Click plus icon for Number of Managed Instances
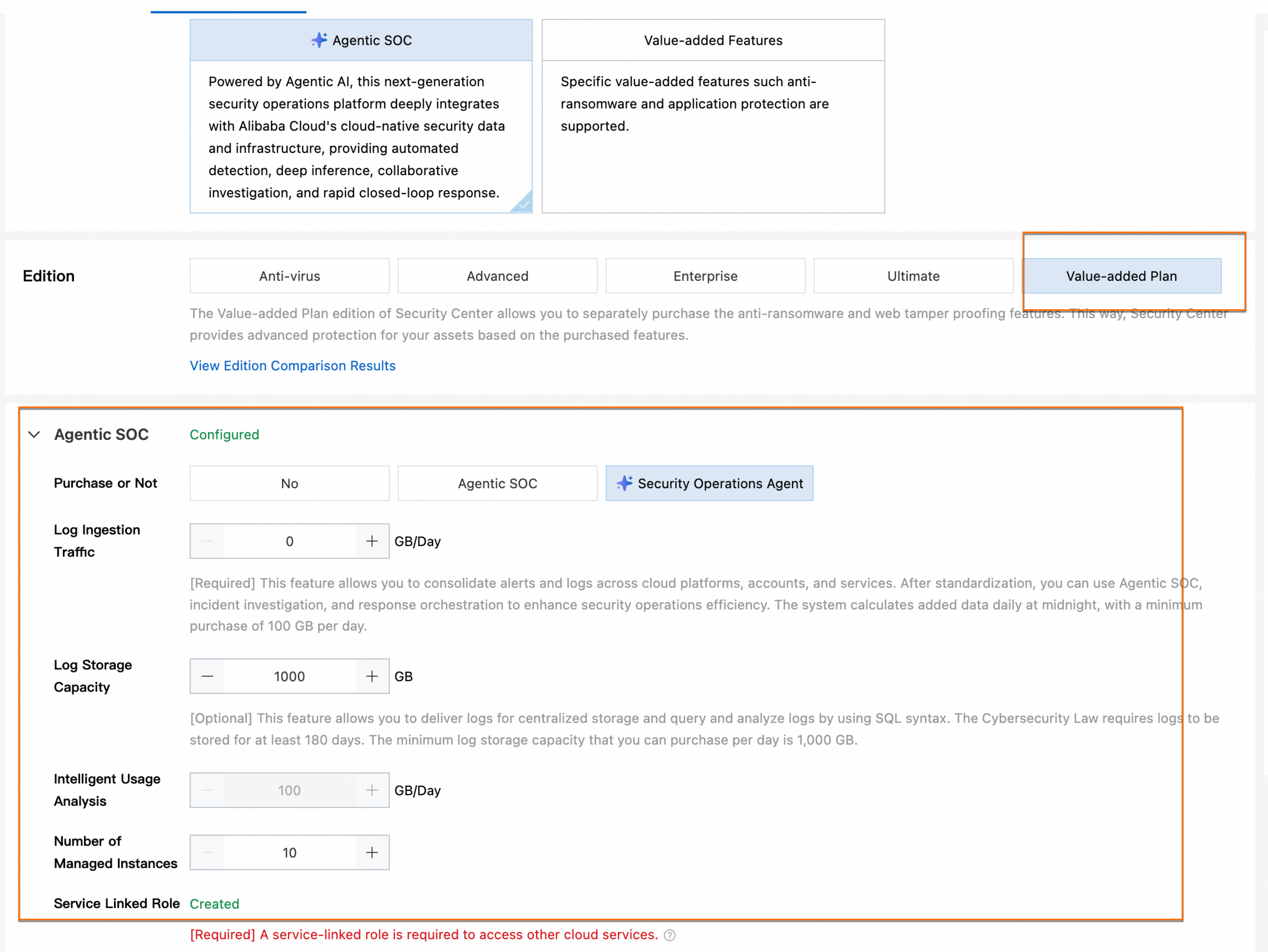 (372, 853)
